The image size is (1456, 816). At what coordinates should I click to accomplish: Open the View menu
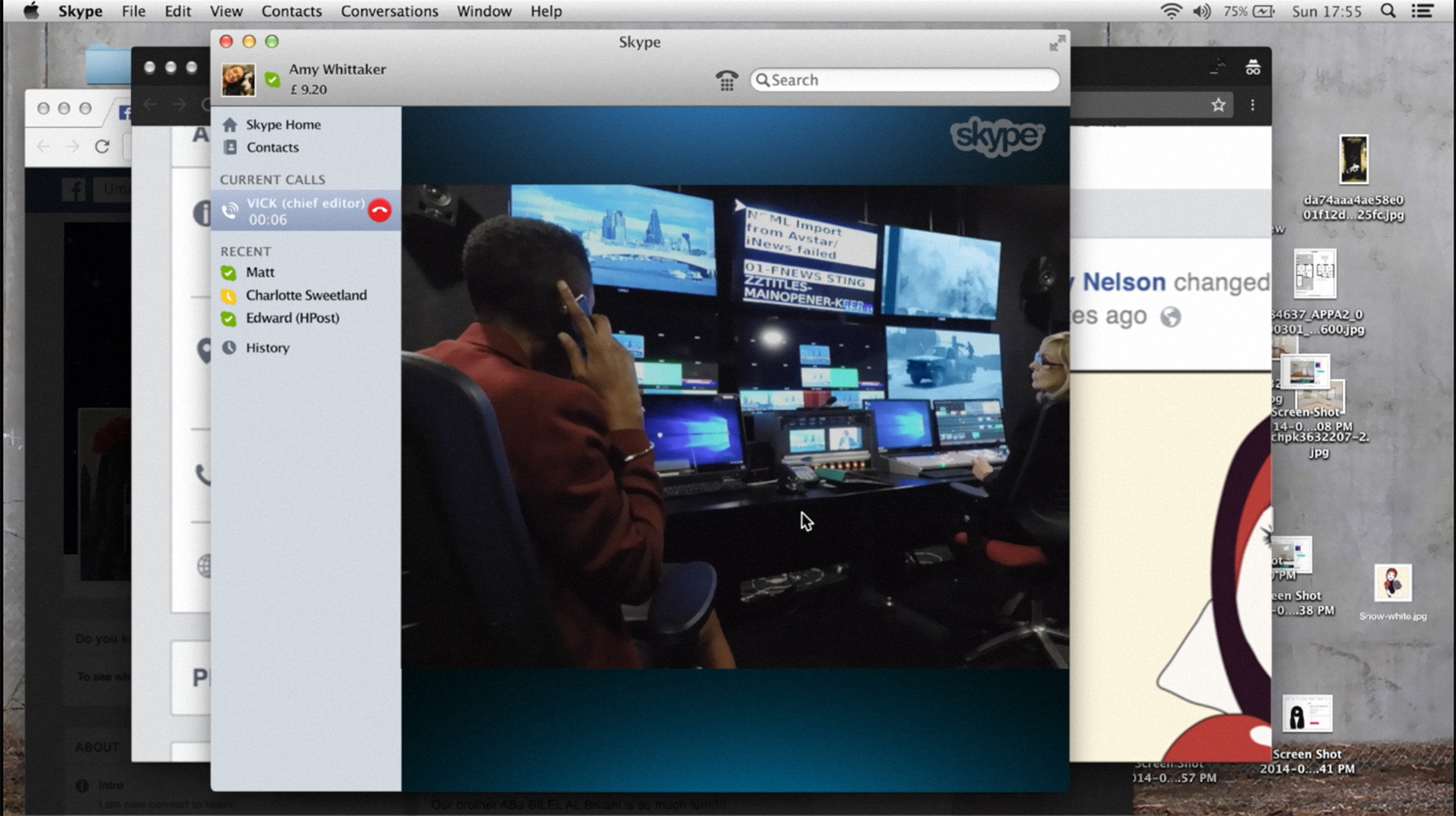[226, 11]
